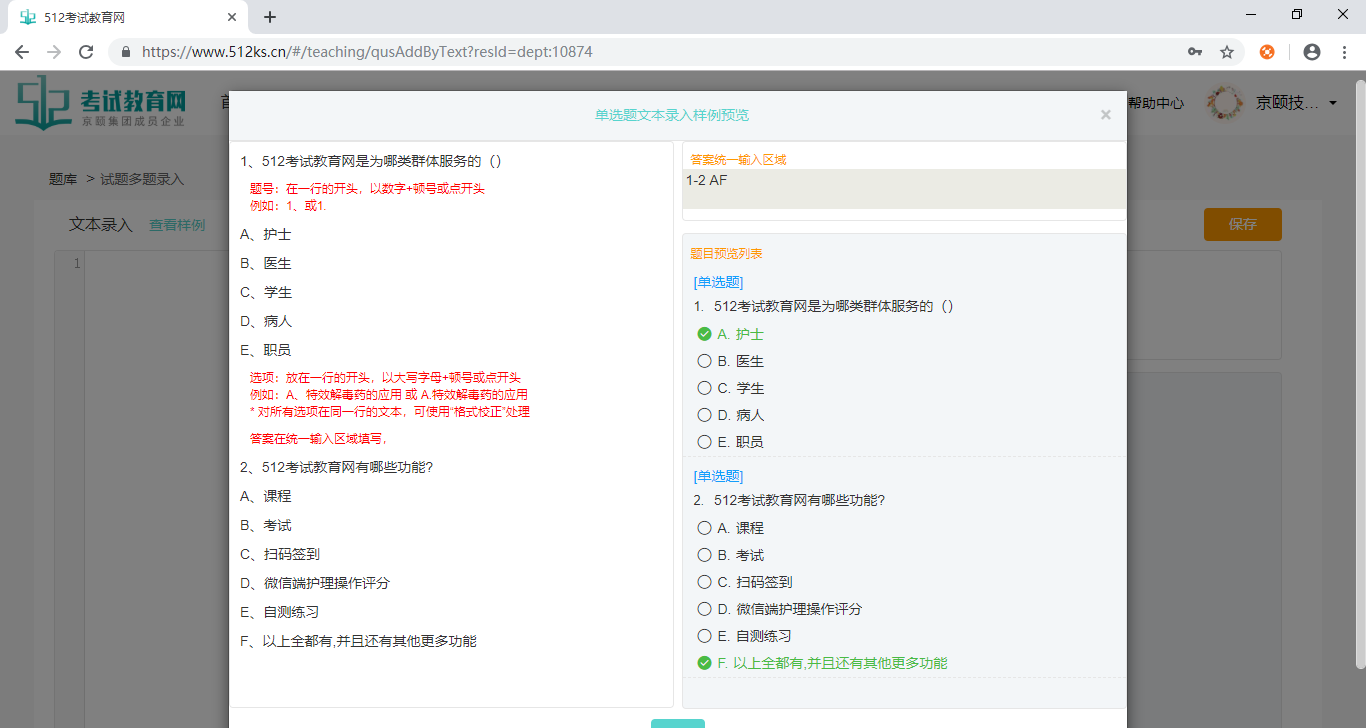Click the red hint starting with 选项：

[x=390, y=394]
